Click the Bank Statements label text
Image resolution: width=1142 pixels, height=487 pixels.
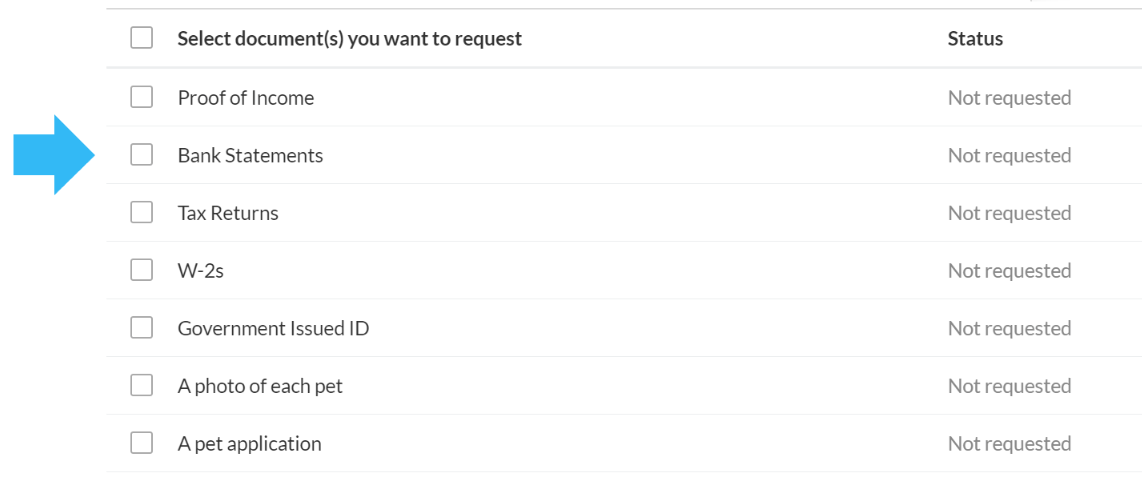click(x=251, y=155)
